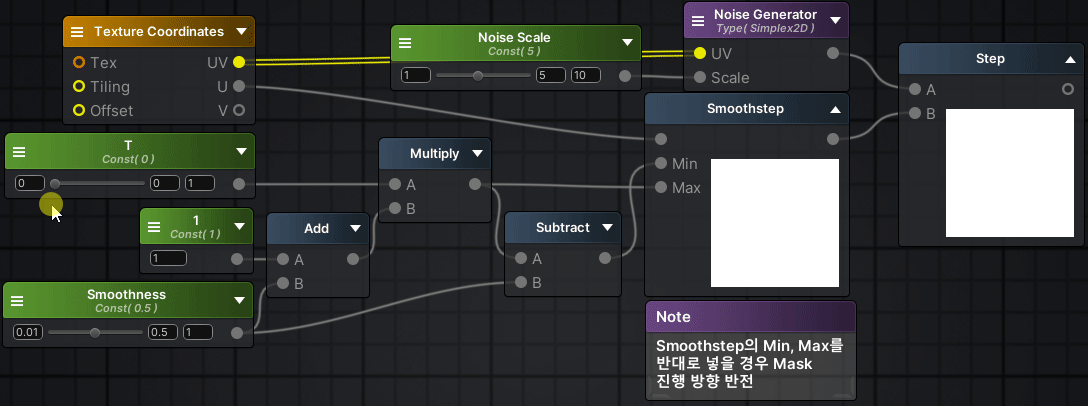The height and width of the screenshot is (406, 1088).
Task: Click Step node A input port
Action: [915, 90]
